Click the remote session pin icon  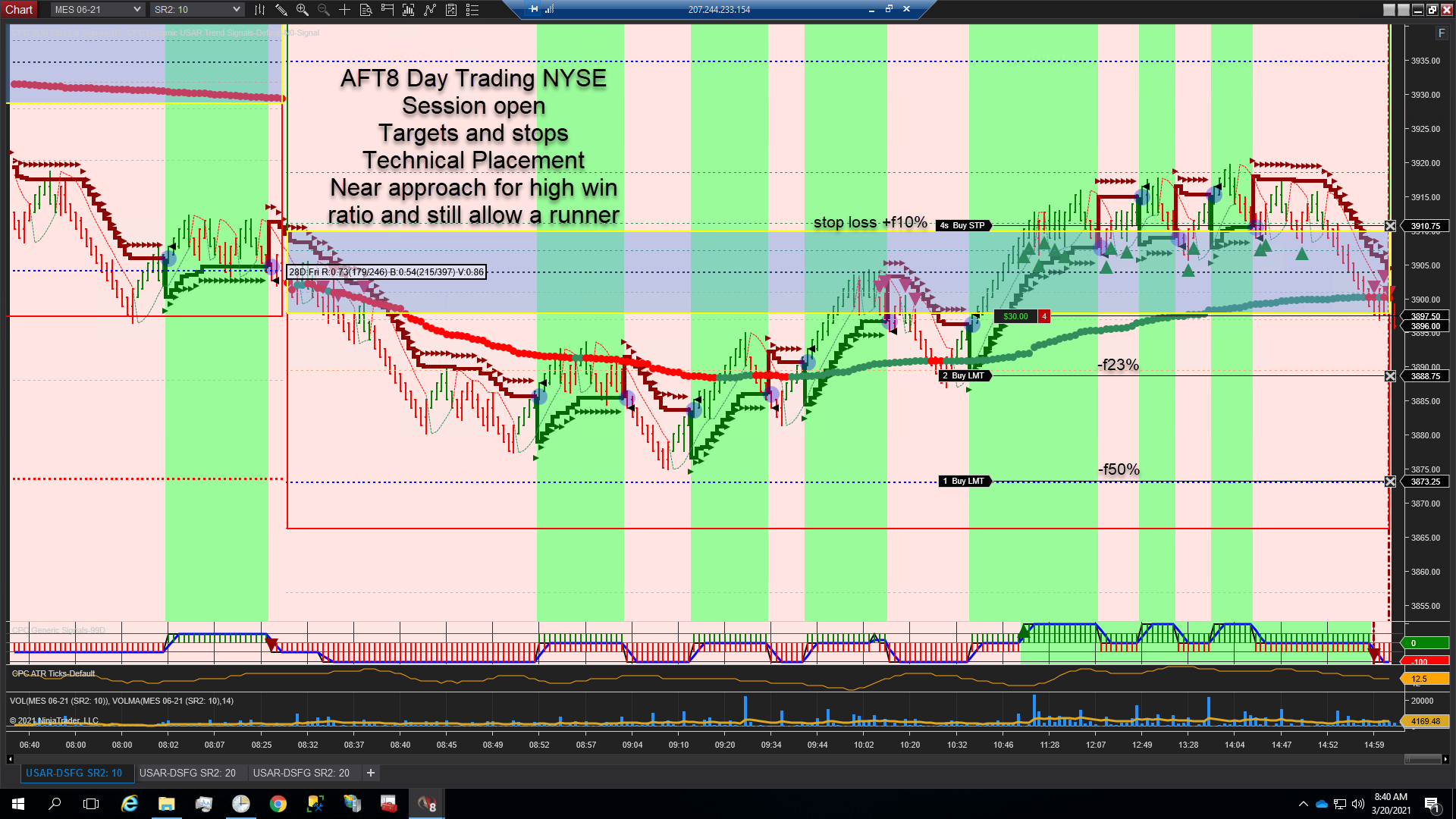pyautogui.click(x=534, y=9)
